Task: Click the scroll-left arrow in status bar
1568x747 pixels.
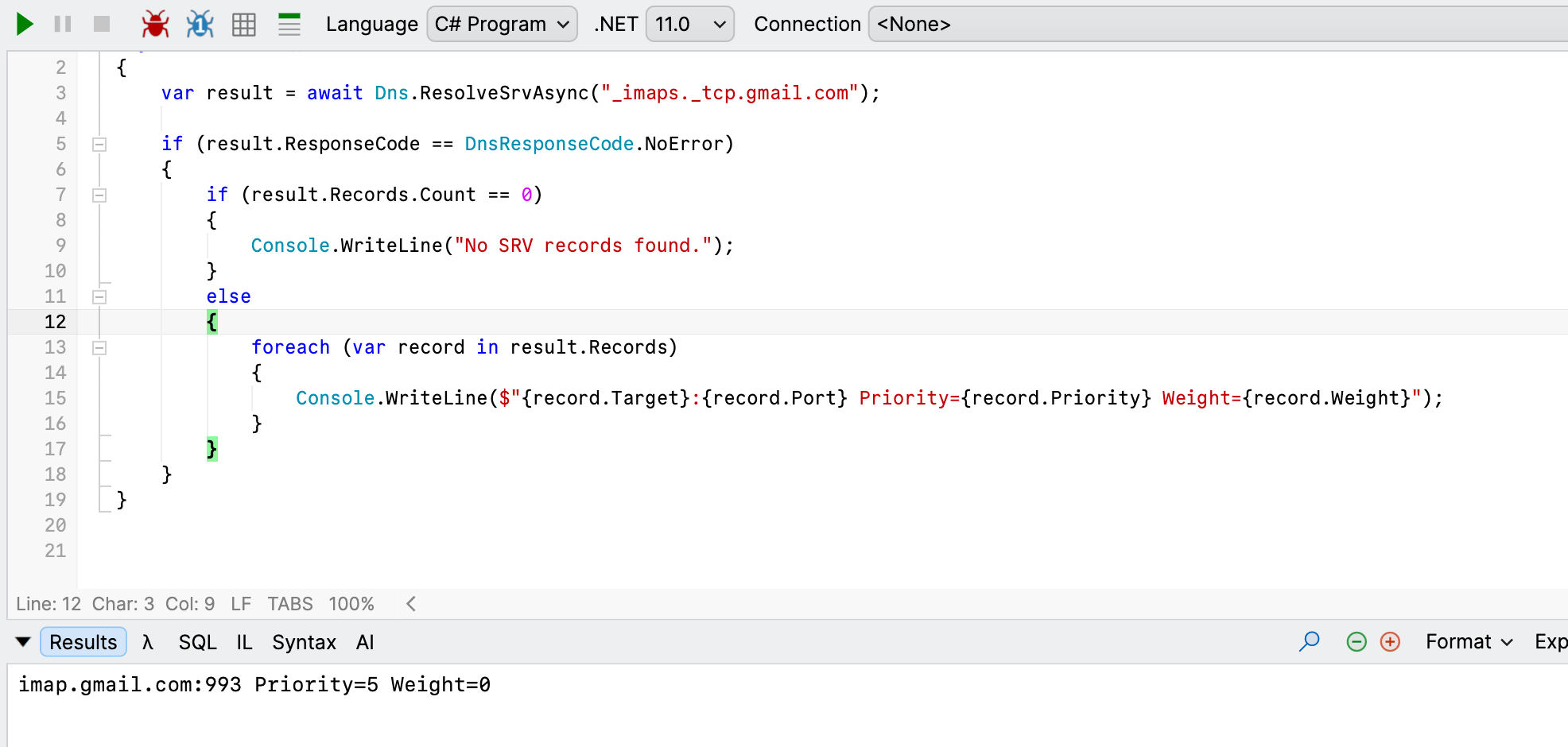Action: click(411, 604)
